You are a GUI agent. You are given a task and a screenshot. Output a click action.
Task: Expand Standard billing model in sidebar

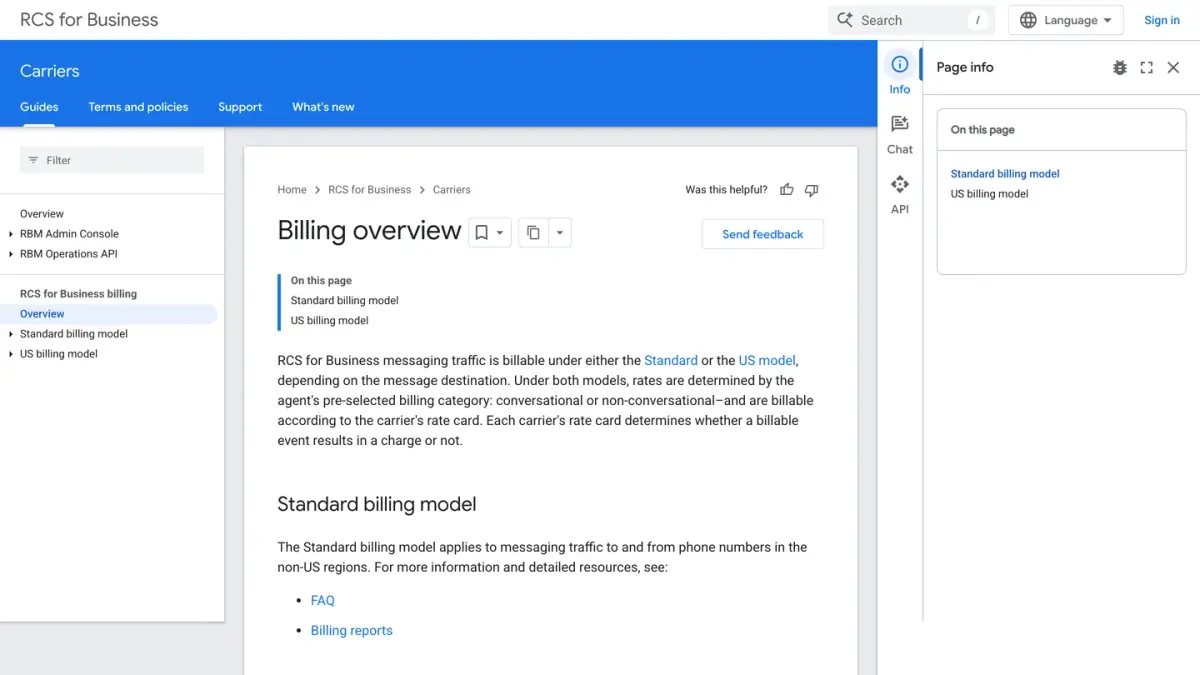11,334
